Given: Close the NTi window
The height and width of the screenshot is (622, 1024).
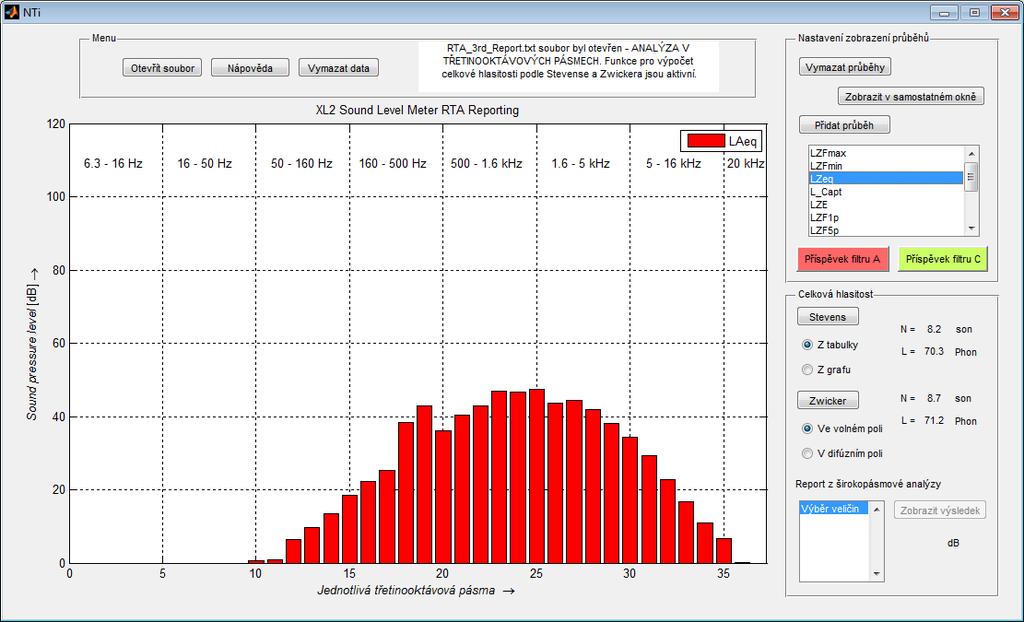Looking at the screenshot, I should (x=1004, y=12).
